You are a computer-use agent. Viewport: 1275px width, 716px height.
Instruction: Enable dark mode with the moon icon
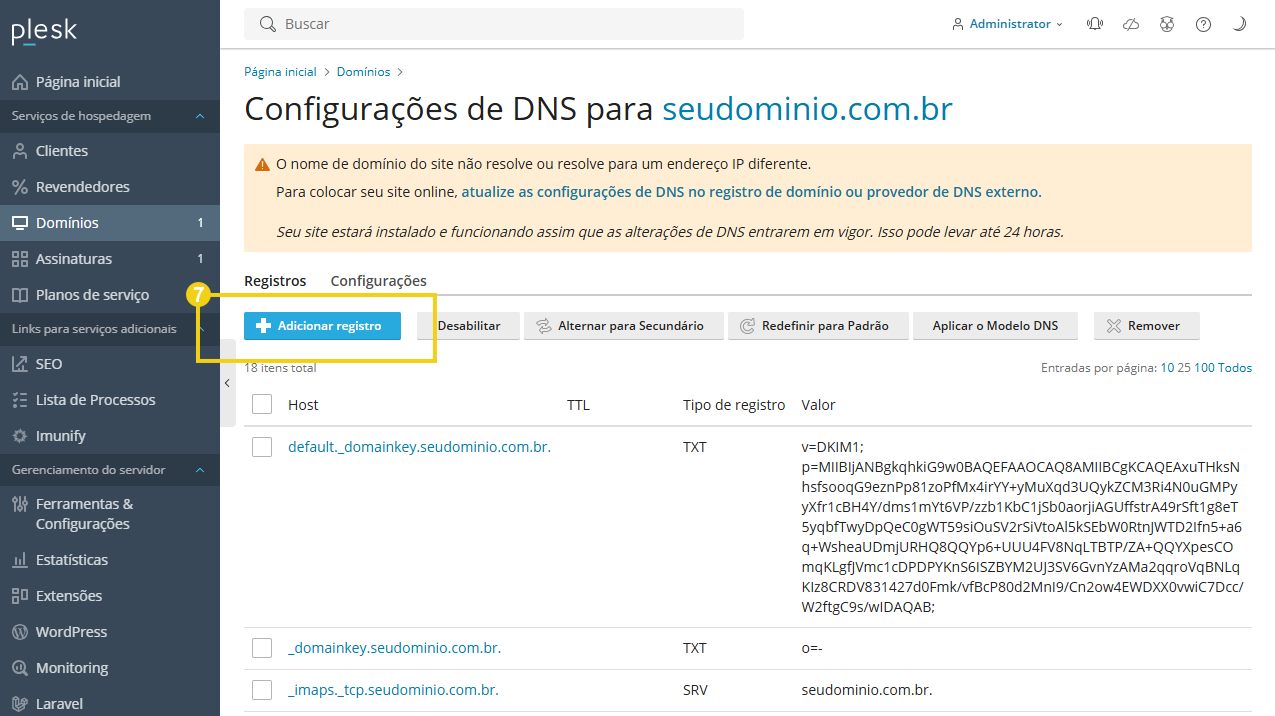(1239, 23)
